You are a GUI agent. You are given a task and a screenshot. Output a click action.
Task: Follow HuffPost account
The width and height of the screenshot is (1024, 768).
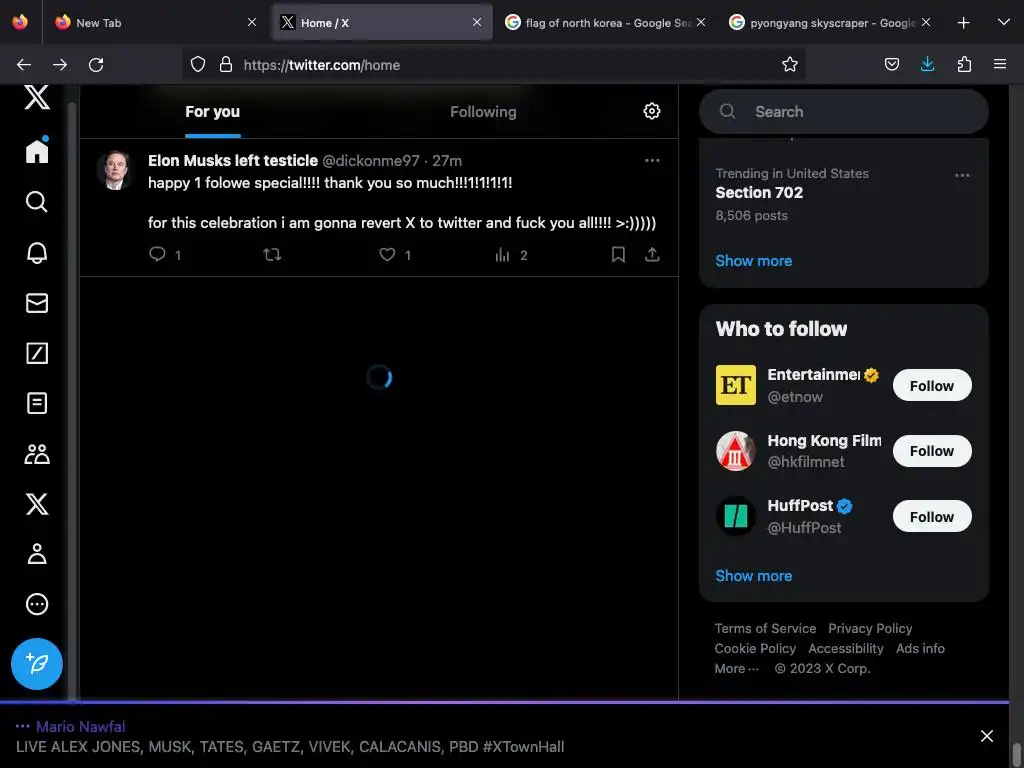[932, 517]
